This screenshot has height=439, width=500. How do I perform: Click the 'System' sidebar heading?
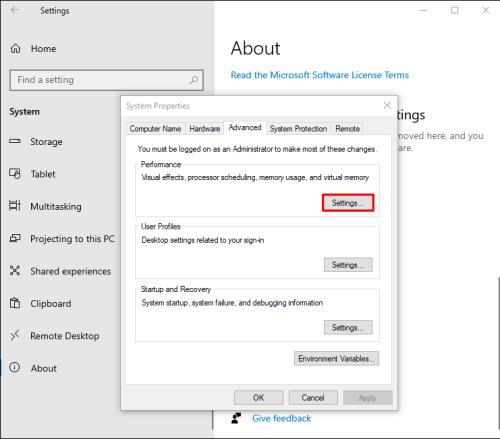25,112
